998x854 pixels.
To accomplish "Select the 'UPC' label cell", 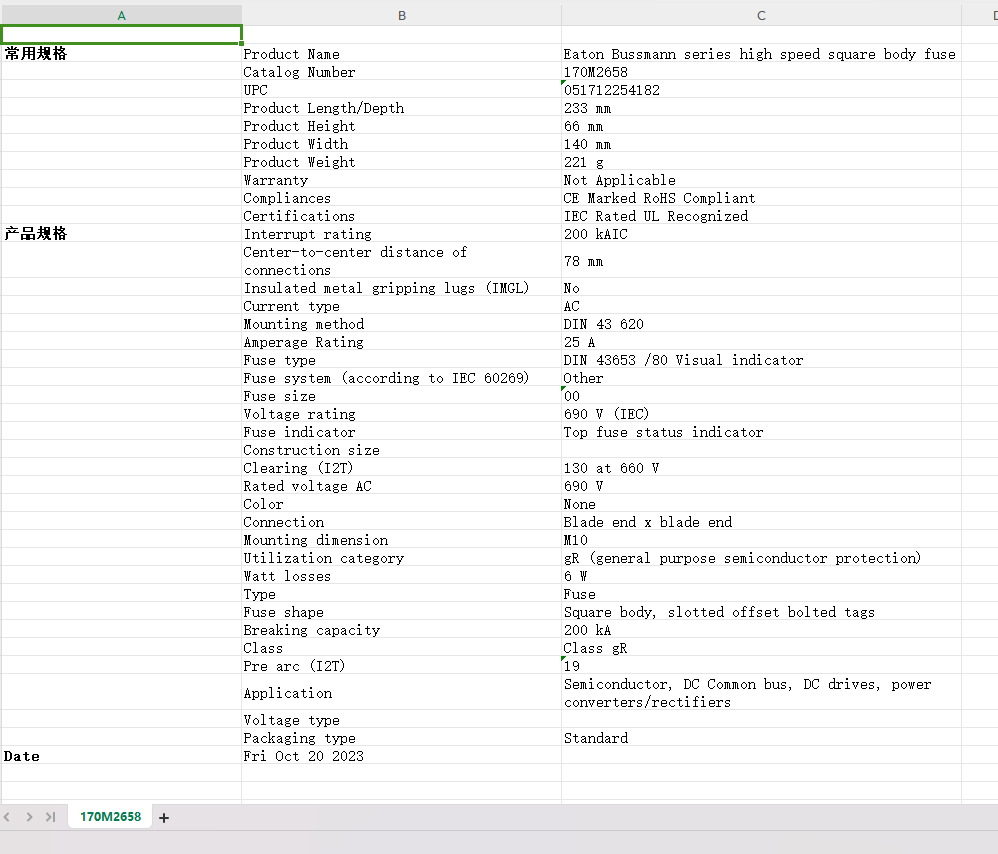I will click(402, 90).
